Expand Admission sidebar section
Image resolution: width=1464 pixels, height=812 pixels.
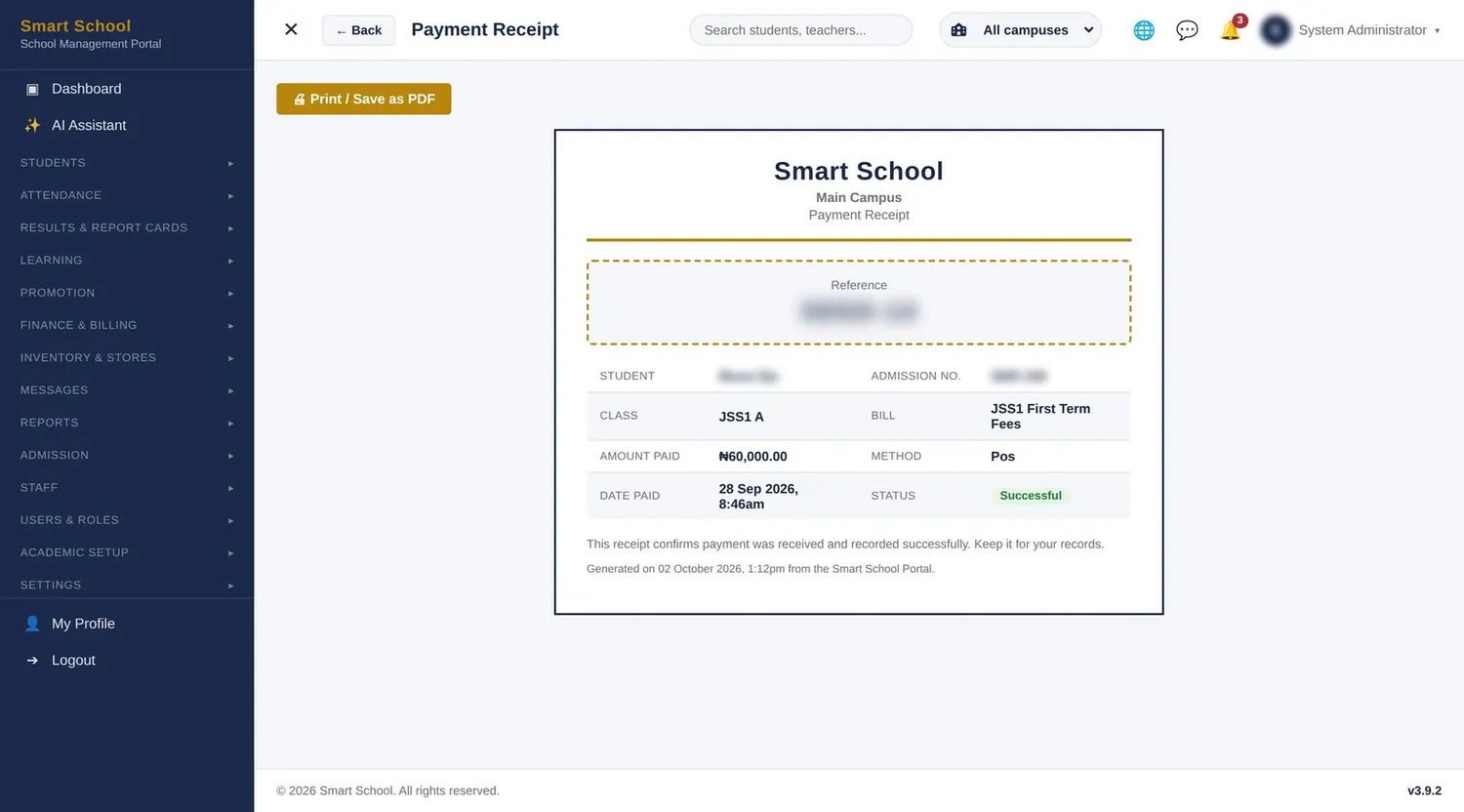coord(127,455)
